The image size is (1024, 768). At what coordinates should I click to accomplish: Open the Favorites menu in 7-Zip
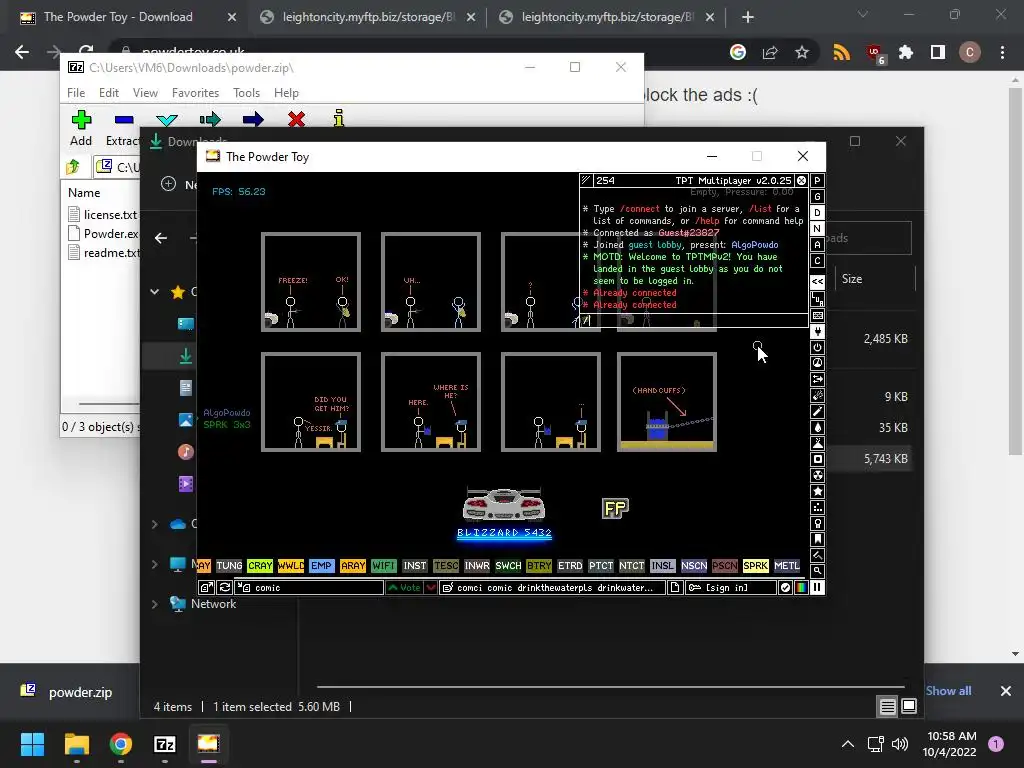point(195,93)
